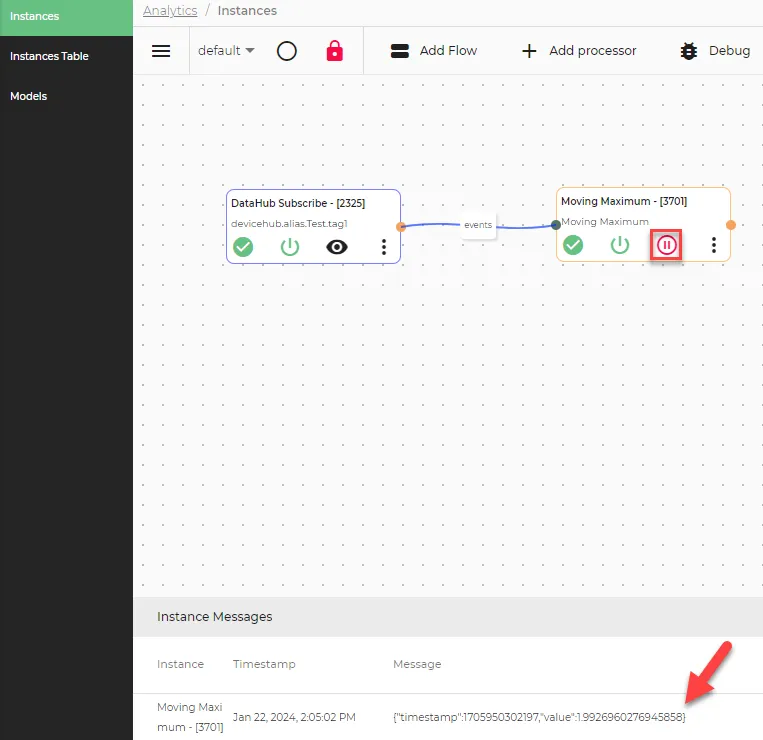Open the Analytics breadcrumb link
Viewport: 763px width, 740px height.
(x=170, y=11)
